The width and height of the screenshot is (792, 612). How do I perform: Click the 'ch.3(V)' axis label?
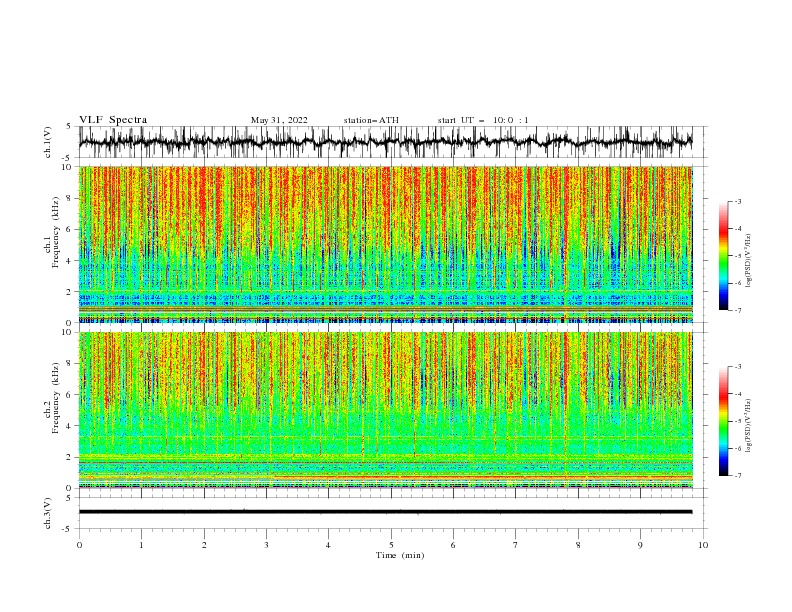pos(48,513)
